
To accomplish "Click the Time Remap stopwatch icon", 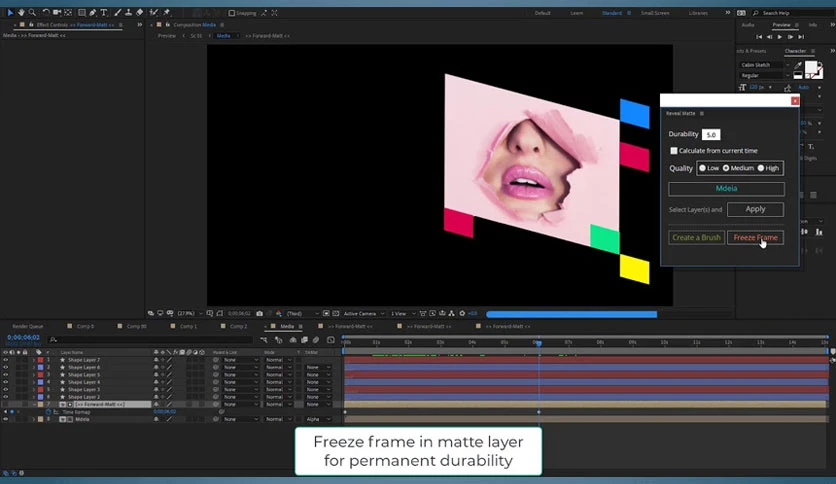I will 49,412.
